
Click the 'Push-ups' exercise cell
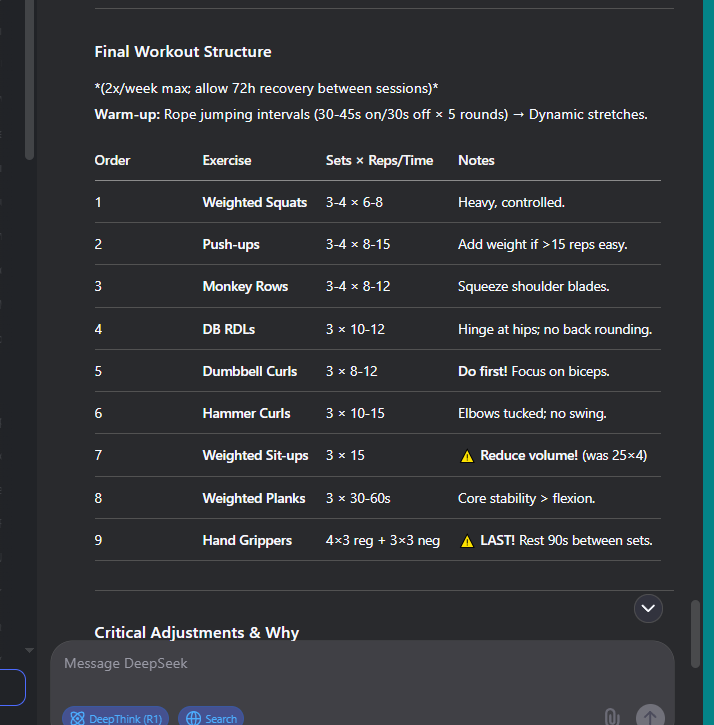point(231,244)
